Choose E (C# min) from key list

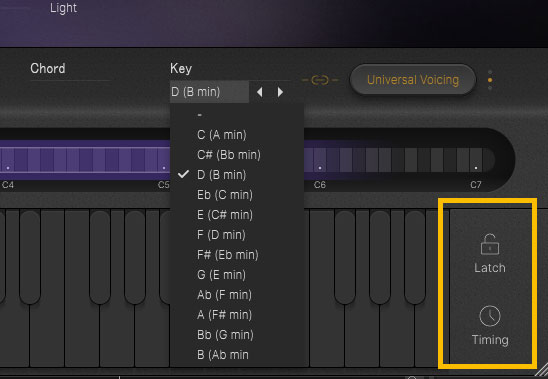(237, 215)
